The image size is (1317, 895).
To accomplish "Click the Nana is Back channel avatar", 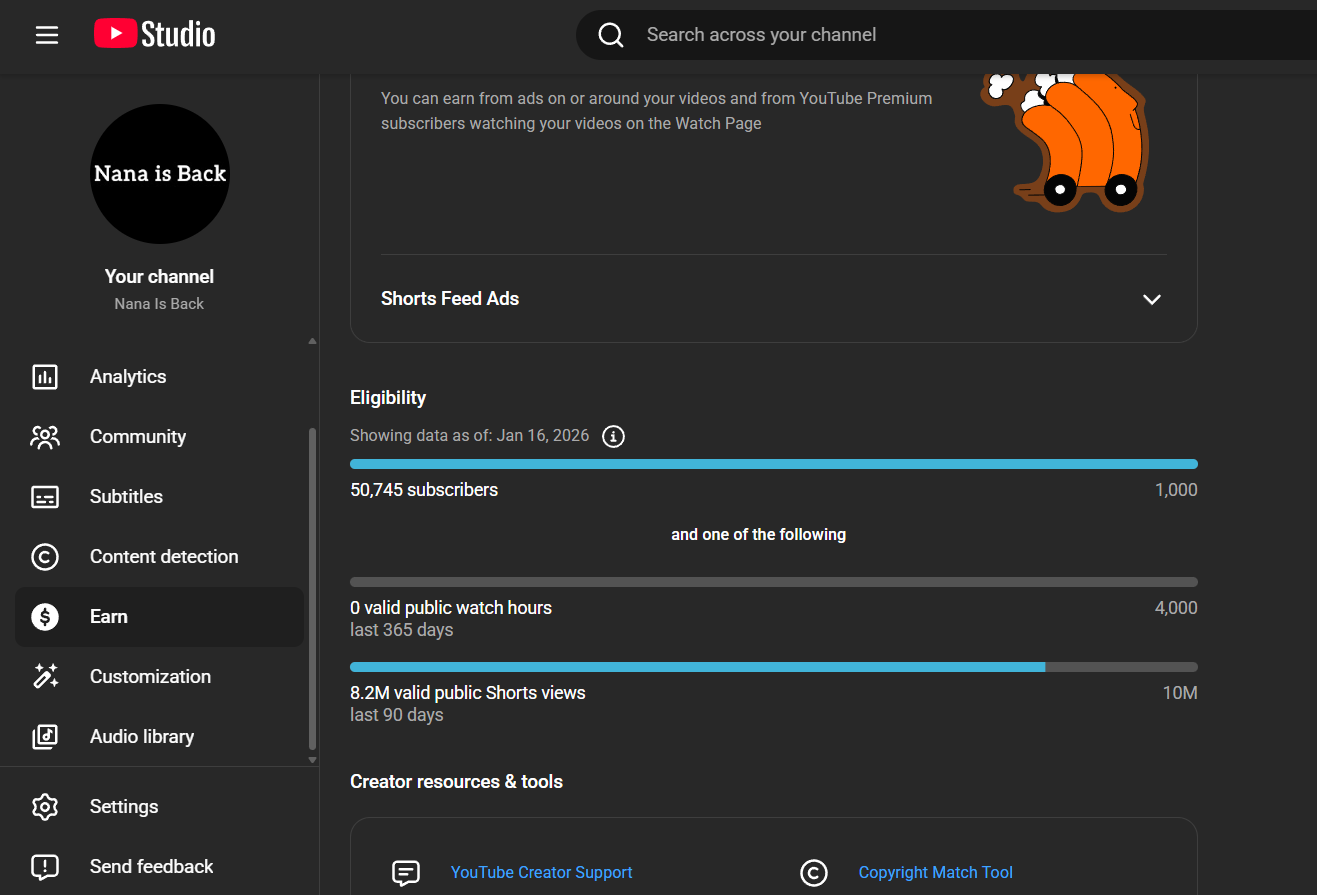I will pyautogui.click(x=160, y=174).
